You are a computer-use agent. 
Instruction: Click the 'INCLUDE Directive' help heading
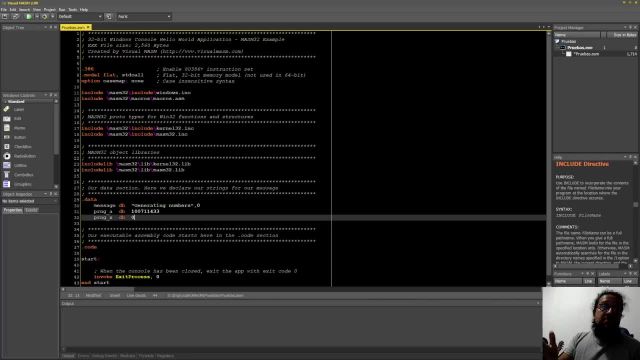pyautogui.click(x=582, y=164)
